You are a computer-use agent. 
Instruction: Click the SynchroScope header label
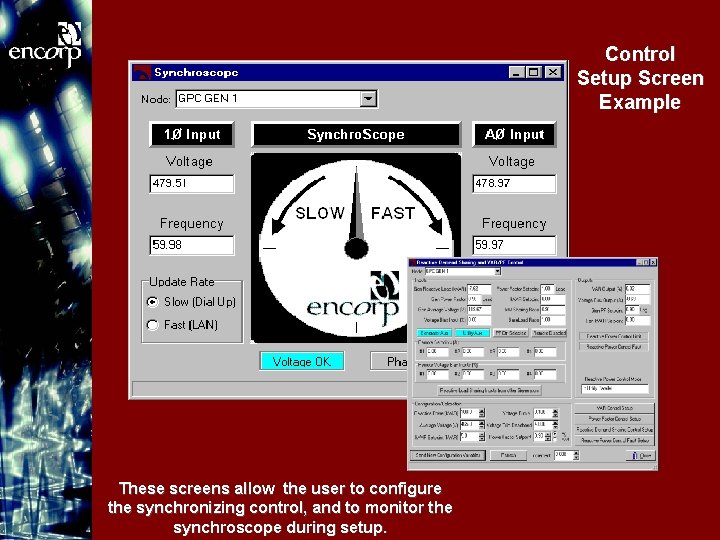(356, 135)
